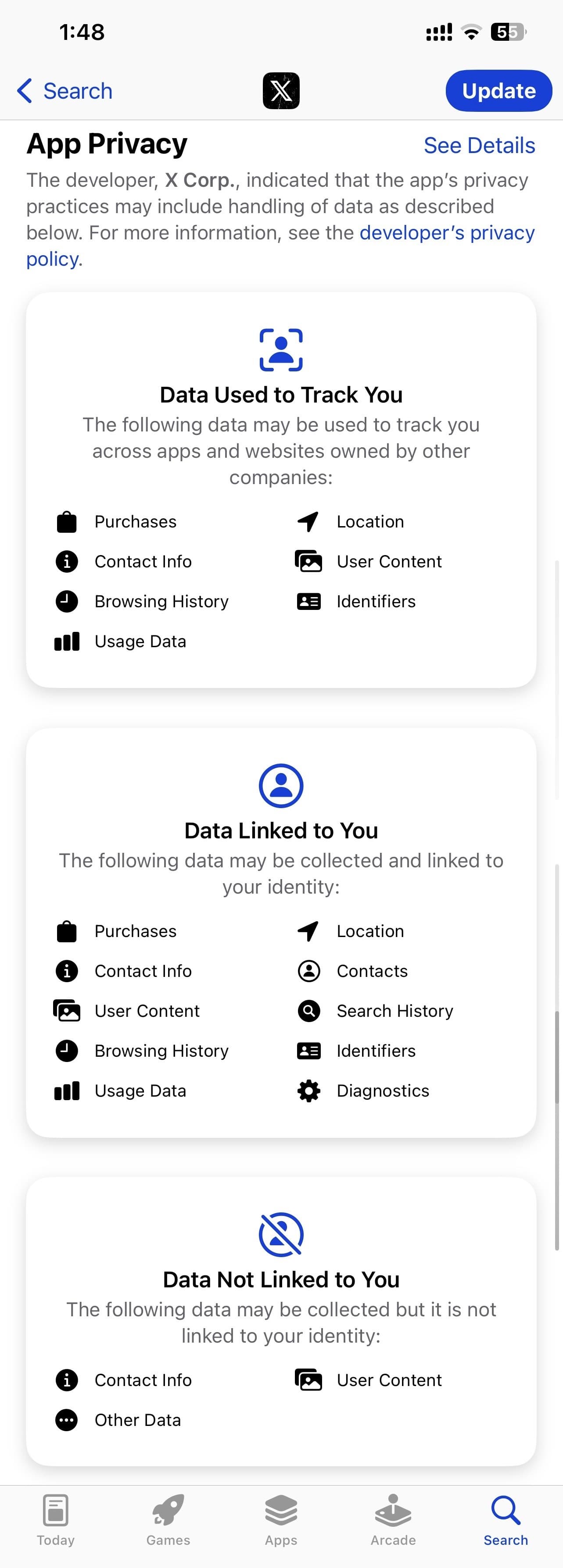This screenshot has height=1568, width=563.
Task: Tap the Diagnostics gear icon
Action: tap(309, 1091)
